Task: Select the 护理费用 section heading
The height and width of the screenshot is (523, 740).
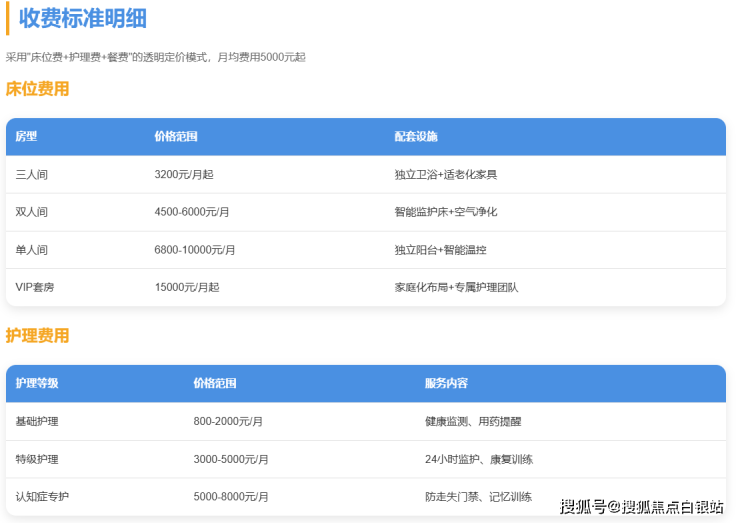Action: pos(38,336)
